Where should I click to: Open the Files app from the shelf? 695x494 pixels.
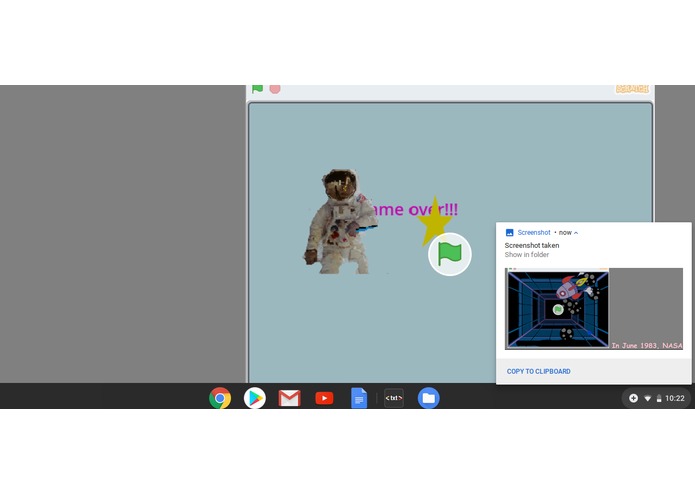click(x=429, y=398)
